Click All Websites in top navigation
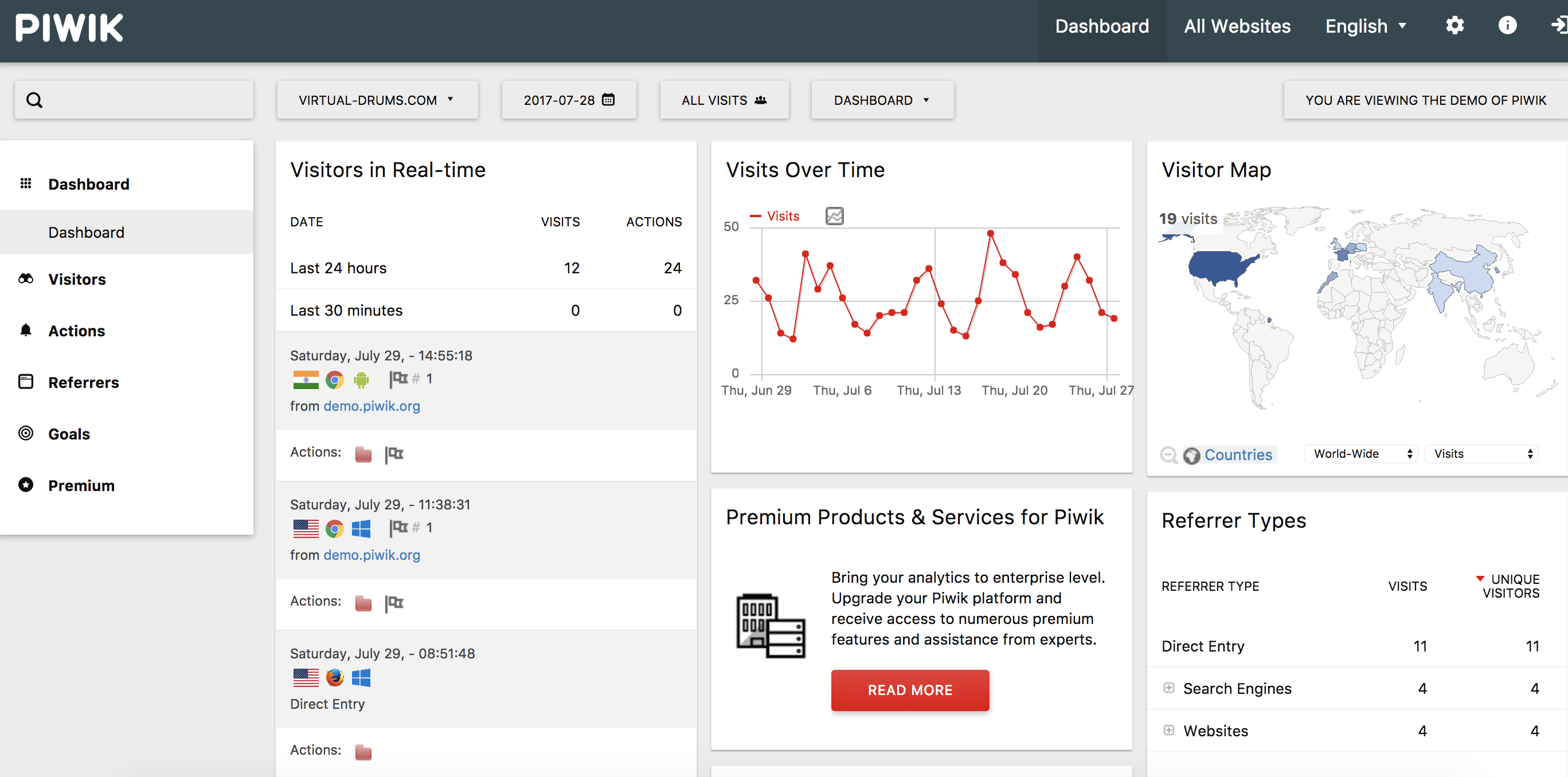1568x777 pixels. tap(1237, 26)
